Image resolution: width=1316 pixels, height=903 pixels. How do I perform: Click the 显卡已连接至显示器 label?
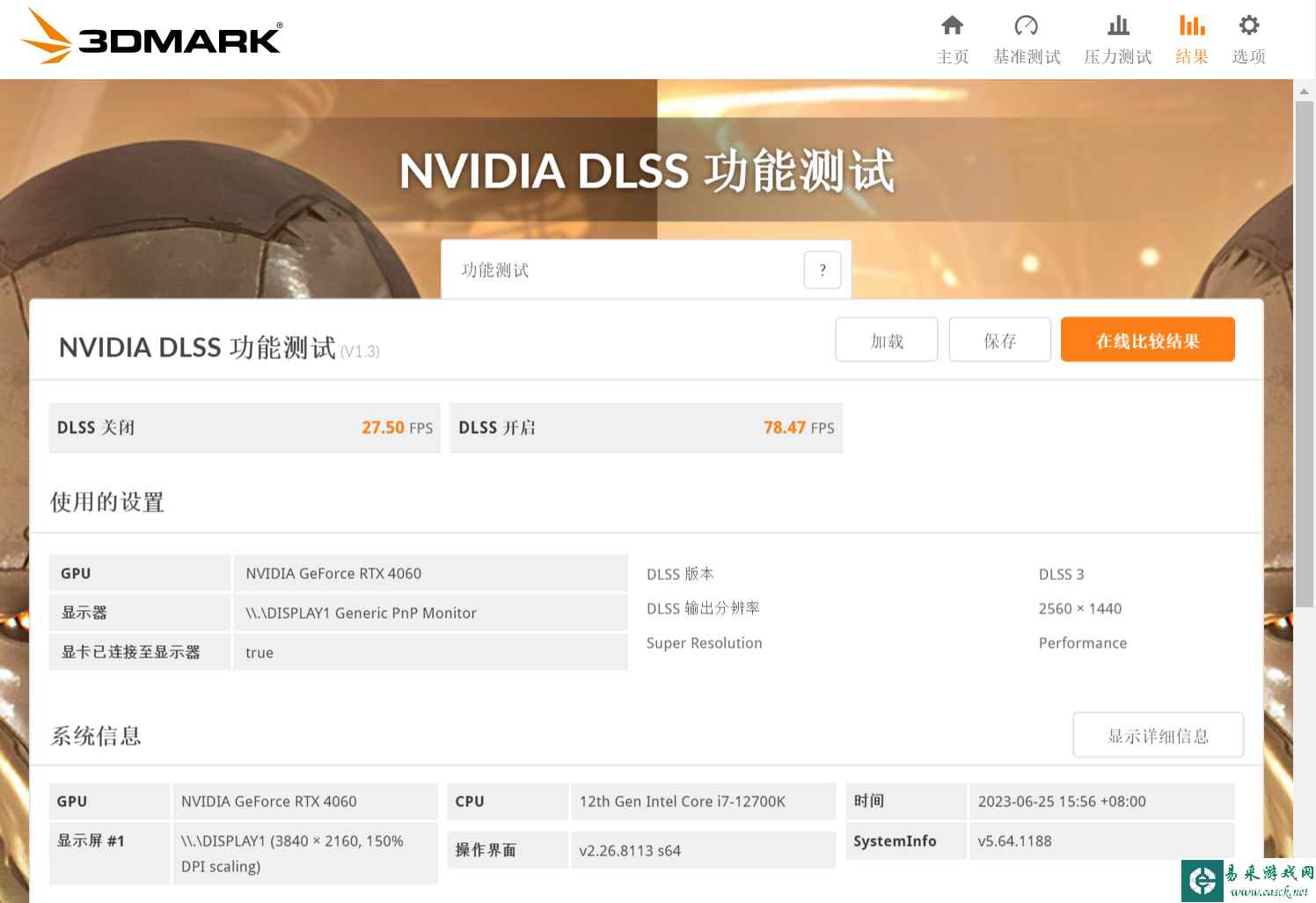coord(131,652)
